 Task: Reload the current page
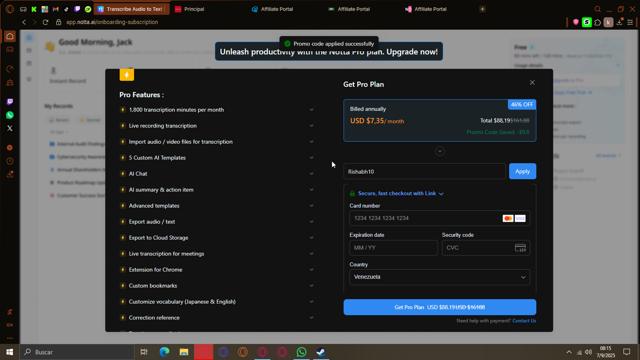click(x=45, y=22)
